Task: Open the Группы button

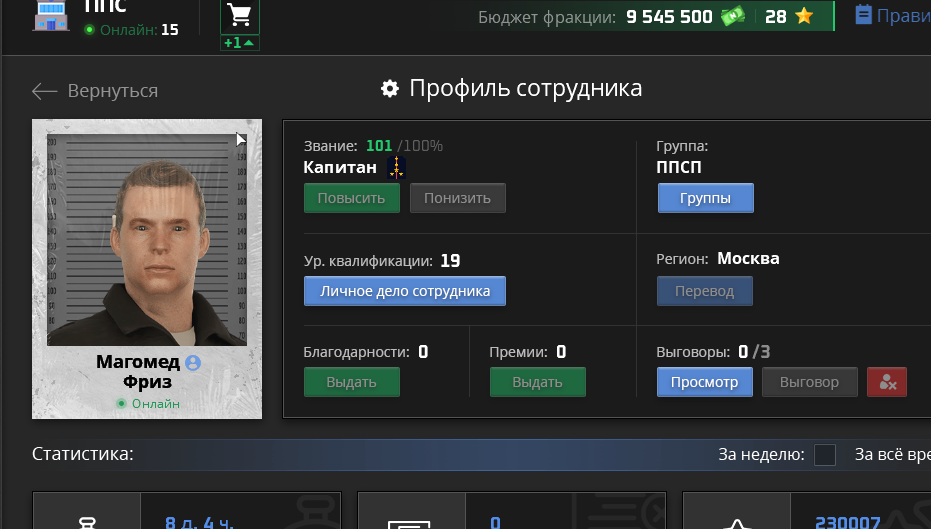Action: click(x=705, y=198)
